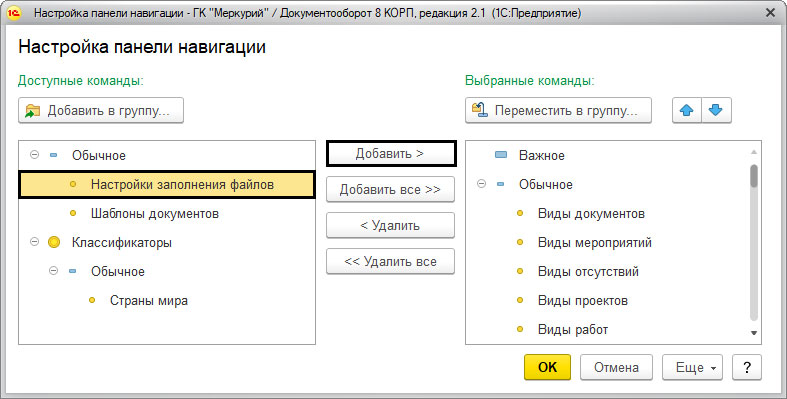Open the Еще dropdown menu
The width and height of the screenshot is (787, 399).
tap(693, 367)
